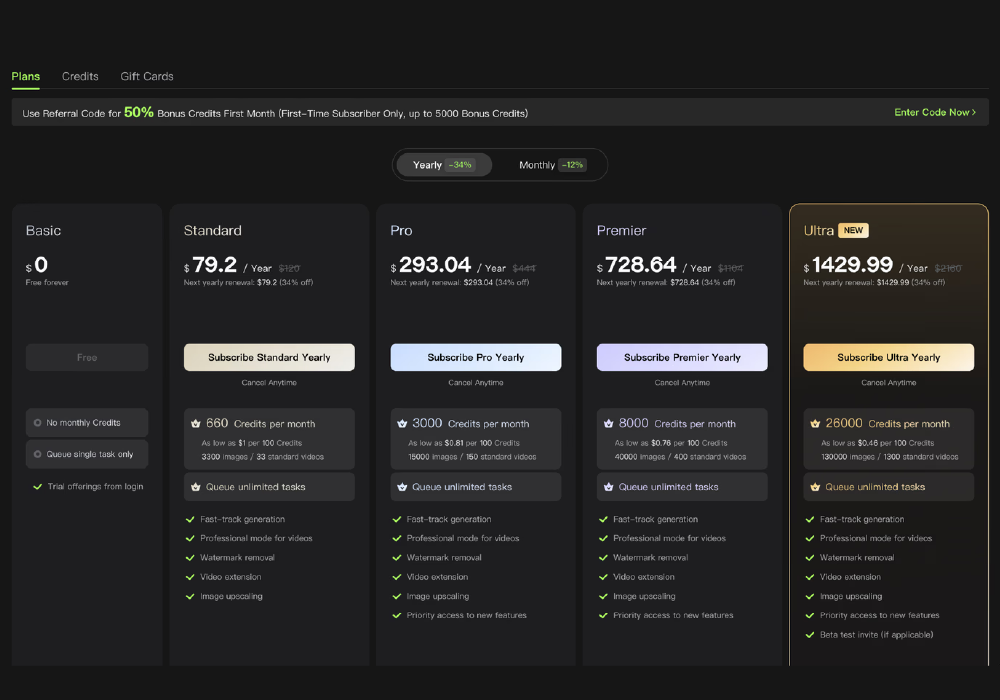Image resolution: width=1000 pixels, height=700 pixels.
Task: Open the Gift Cards tab
Action: (x=147, y=76)
